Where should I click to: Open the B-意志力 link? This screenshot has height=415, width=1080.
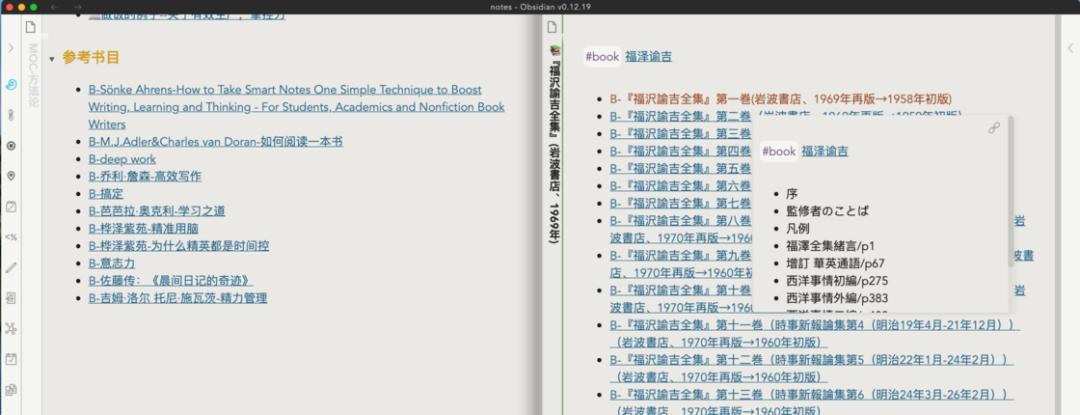(112, 263)
